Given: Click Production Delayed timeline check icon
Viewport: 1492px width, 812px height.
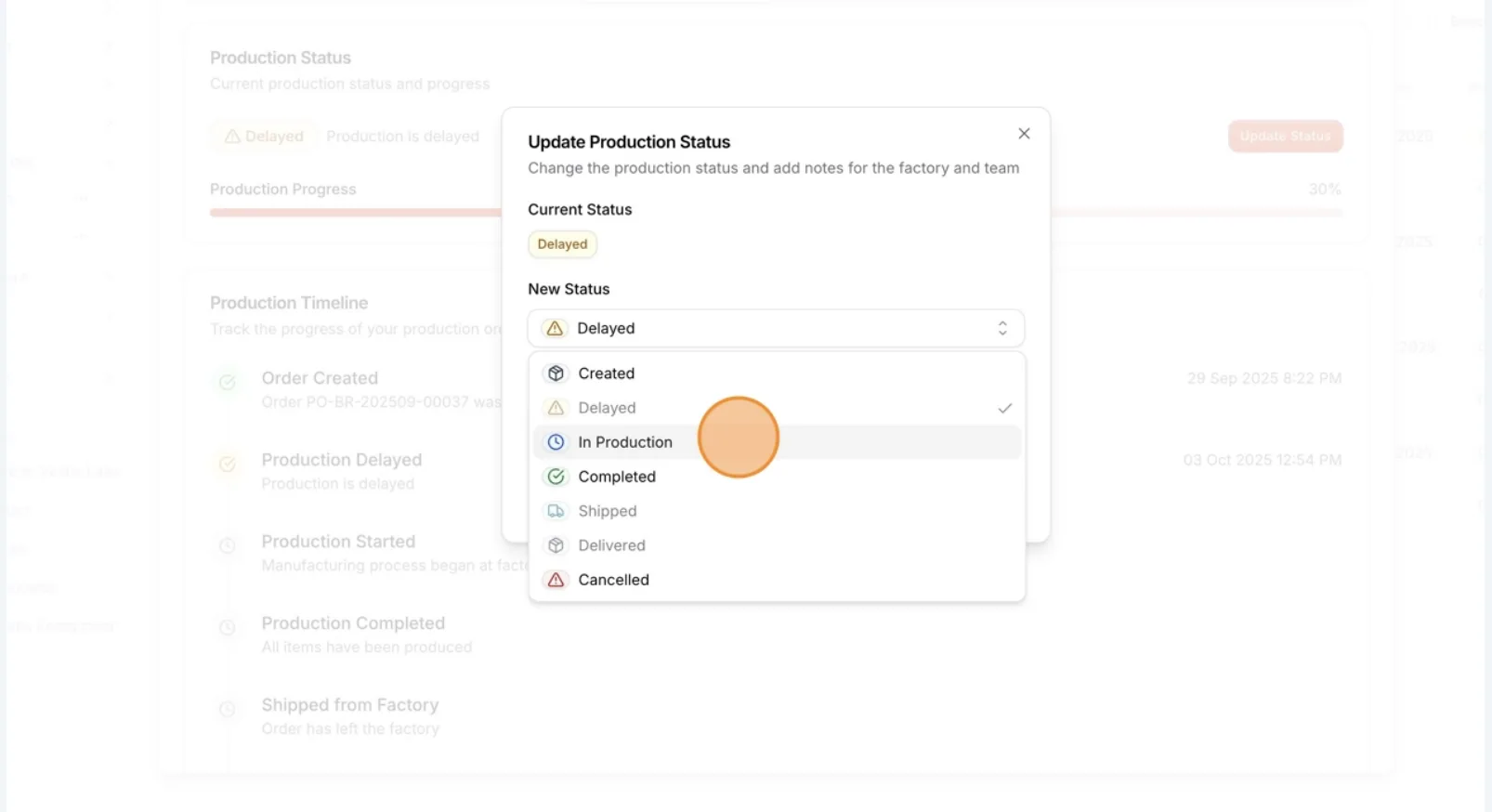Looking at the screenshot, I should tap(227, 464).
